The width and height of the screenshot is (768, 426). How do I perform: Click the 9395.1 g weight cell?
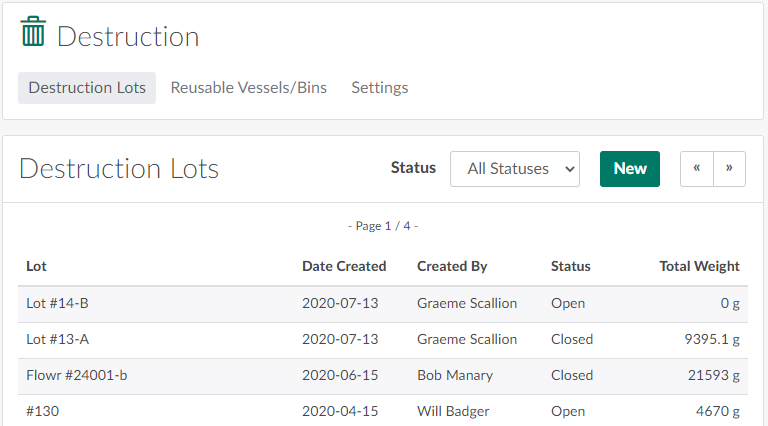click(711, 339)
